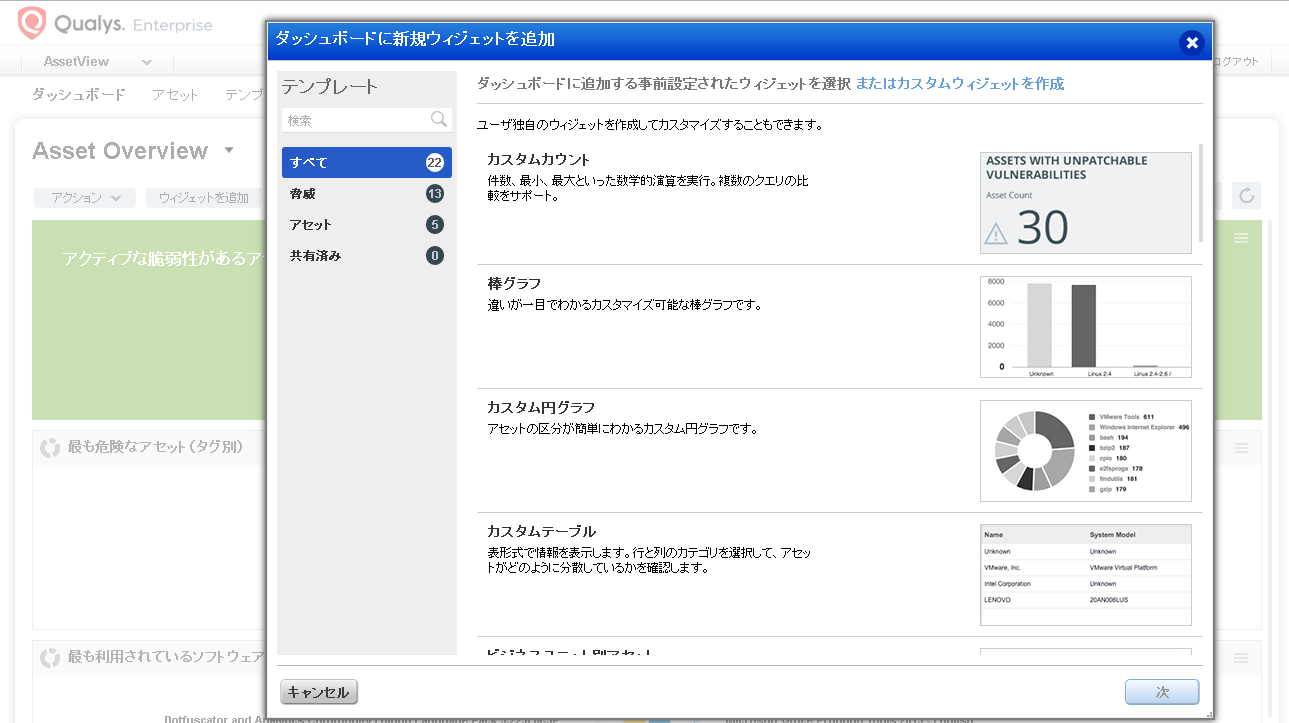Click the キャンセル button
This screenshot has width=1289, height=723.
click(x=319, y=692)
